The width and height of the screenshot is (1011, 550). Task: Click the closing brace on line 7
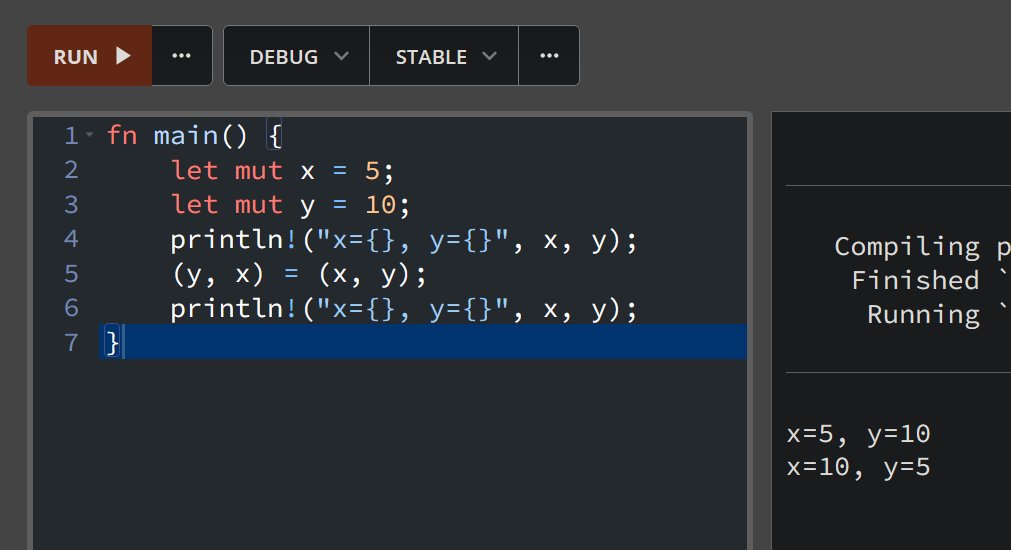(112, 342)
